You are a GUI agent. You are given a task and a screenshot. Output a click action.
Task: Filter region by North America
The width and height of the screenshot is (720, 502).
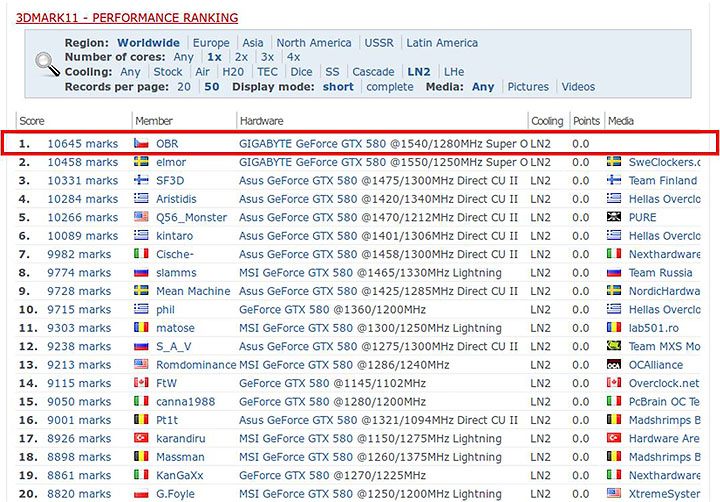pyautogui.click(x=314, y=43)
